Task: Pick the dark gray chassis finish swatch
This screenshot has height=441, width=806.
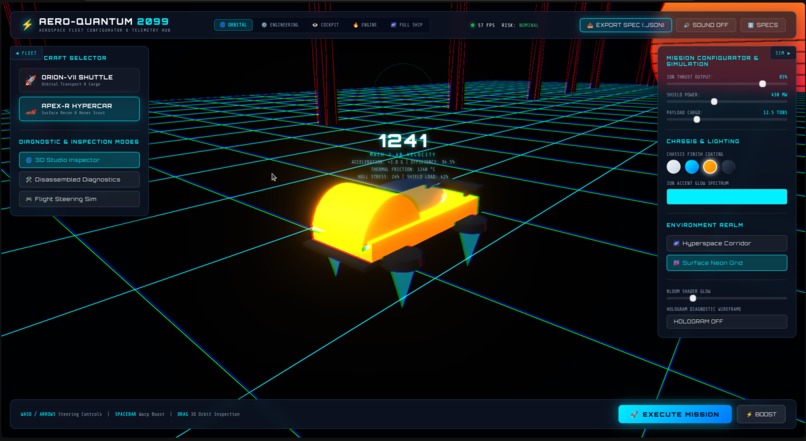Action: [728, 167]
